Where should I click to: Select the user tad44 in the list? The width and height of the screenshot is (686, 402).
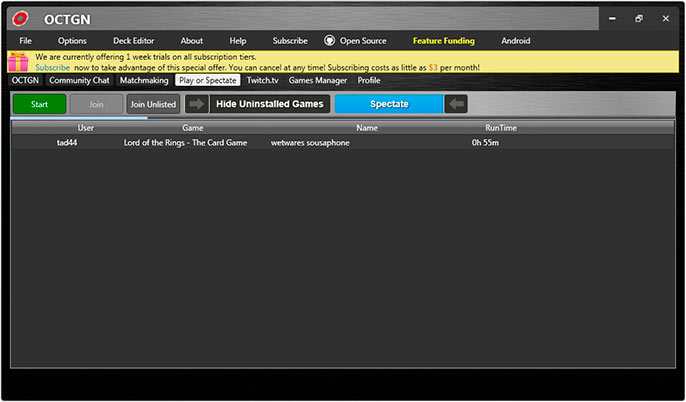67,143
